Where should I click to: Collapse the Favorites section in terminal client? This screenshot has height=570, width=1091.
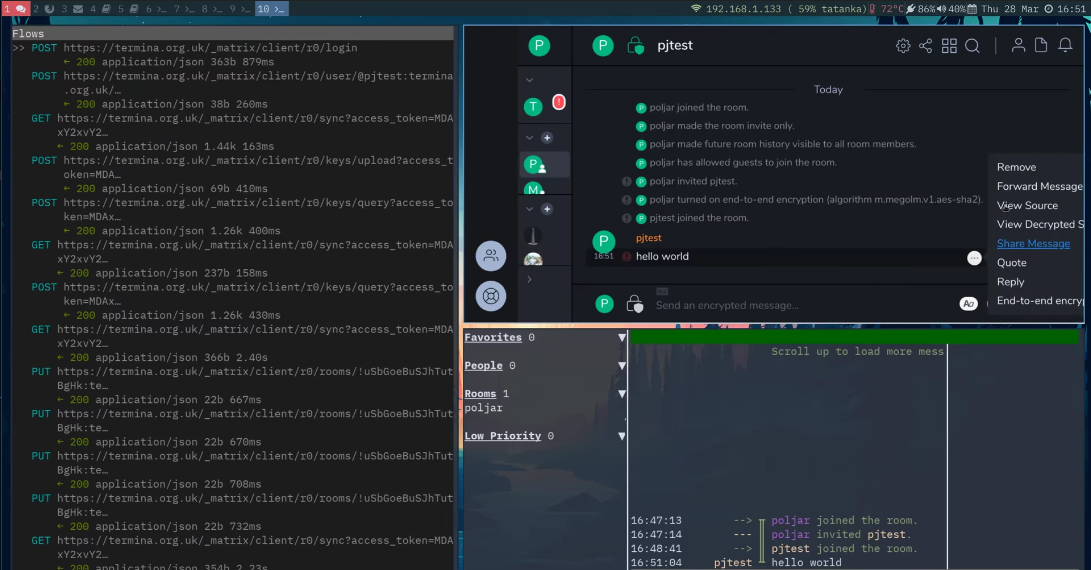[x=621, y=338]
